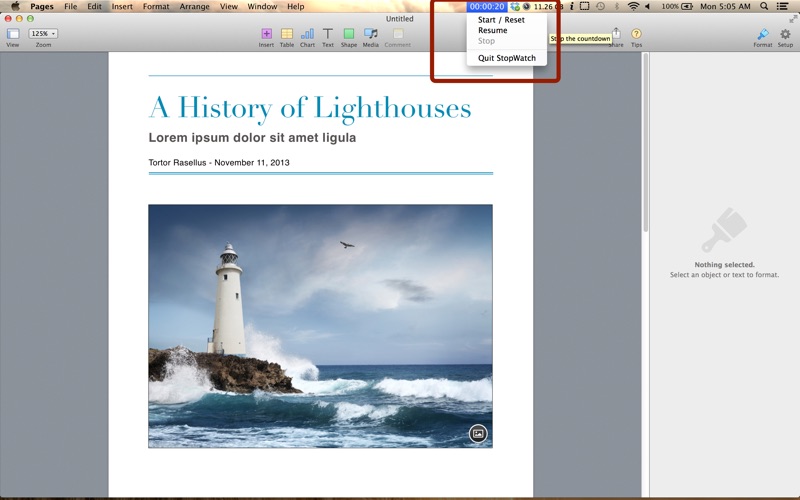Choose Resume from the StopWatch menu
Screen dimensions: 800x500
pos(492,31)
